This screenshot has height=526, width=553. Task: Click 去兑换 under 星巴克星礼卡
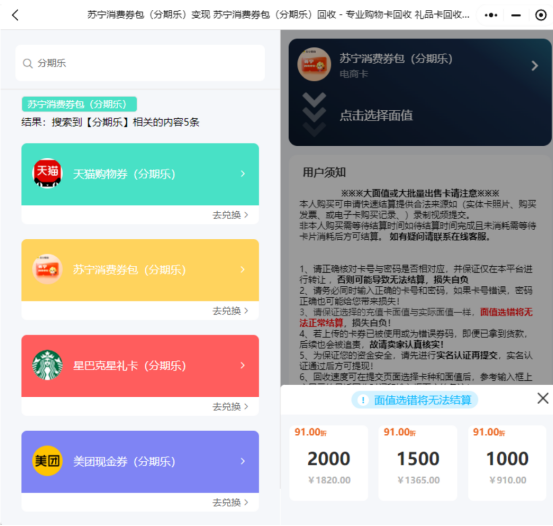230,407
